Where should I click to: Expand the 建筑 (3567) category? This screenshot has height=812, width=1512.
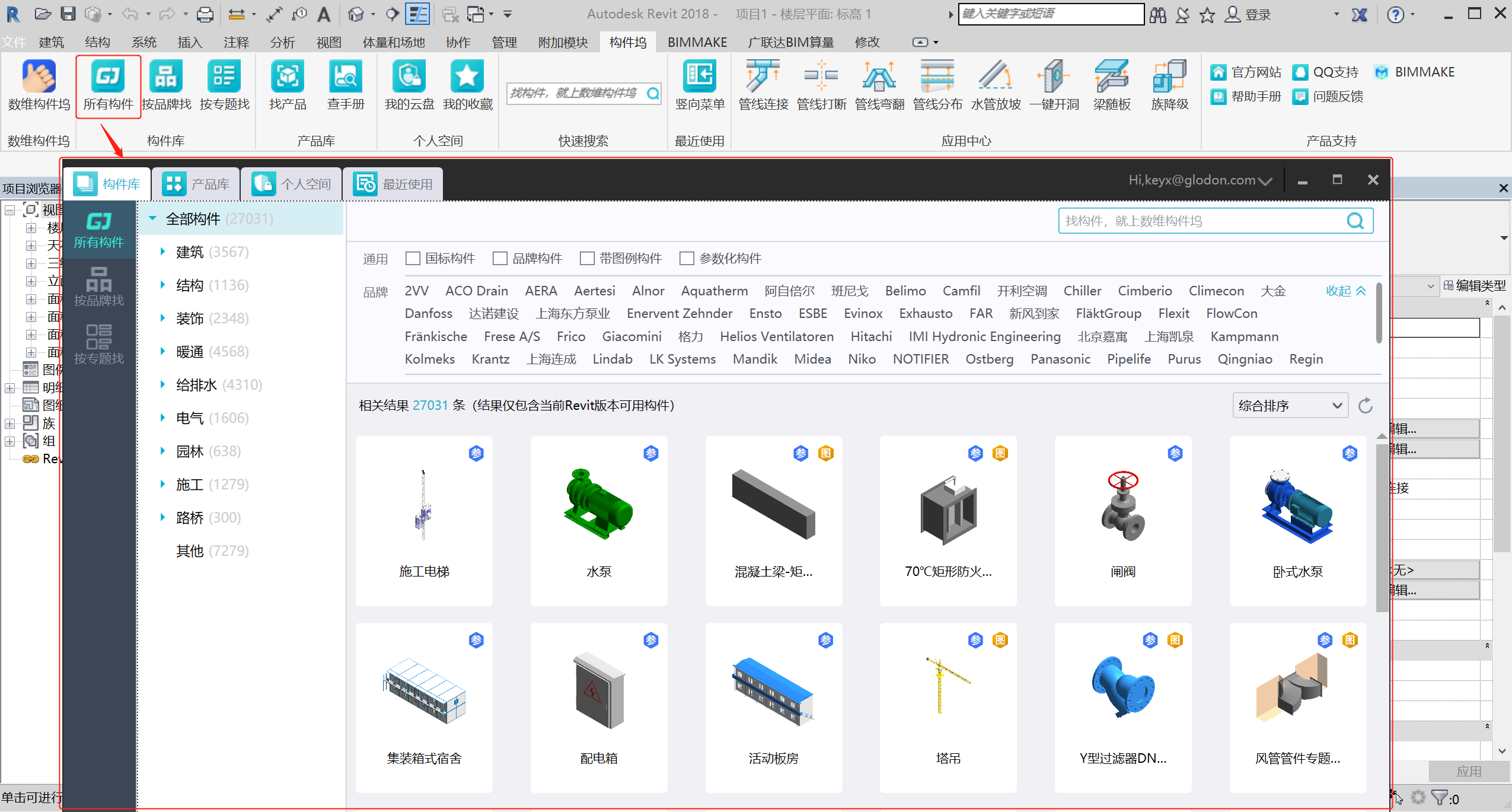(x=162, y=252)
